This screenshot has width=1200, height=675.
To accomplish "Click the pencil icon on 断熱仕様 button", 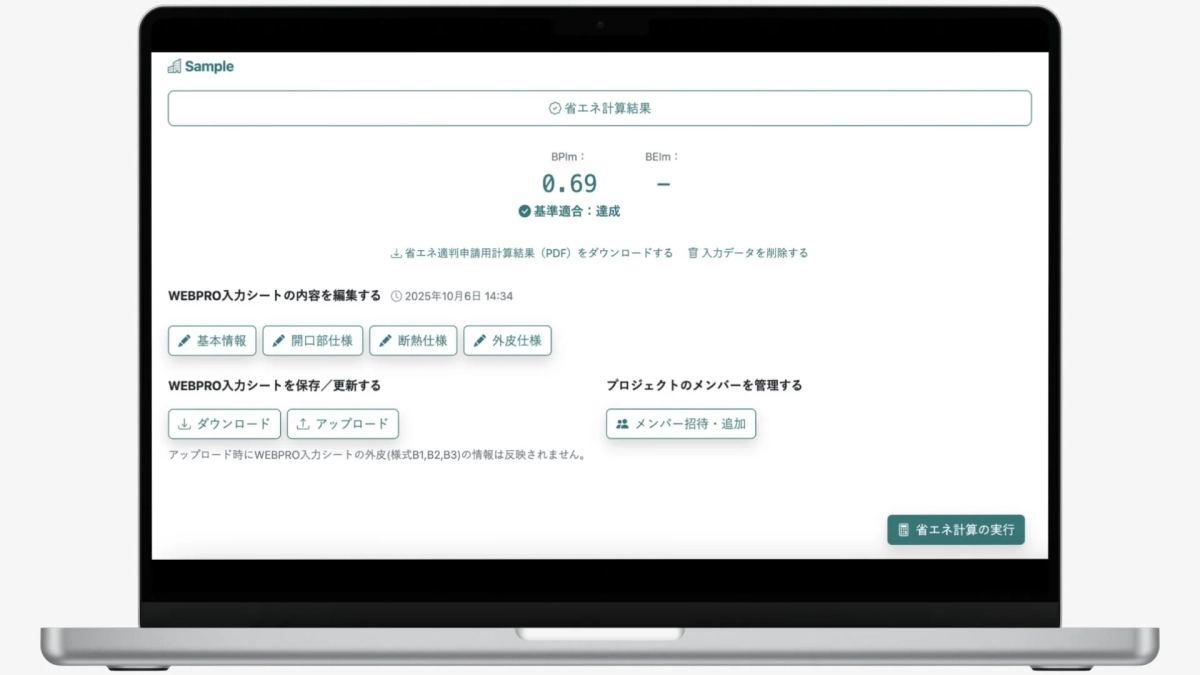I will [x=384, y=340].
